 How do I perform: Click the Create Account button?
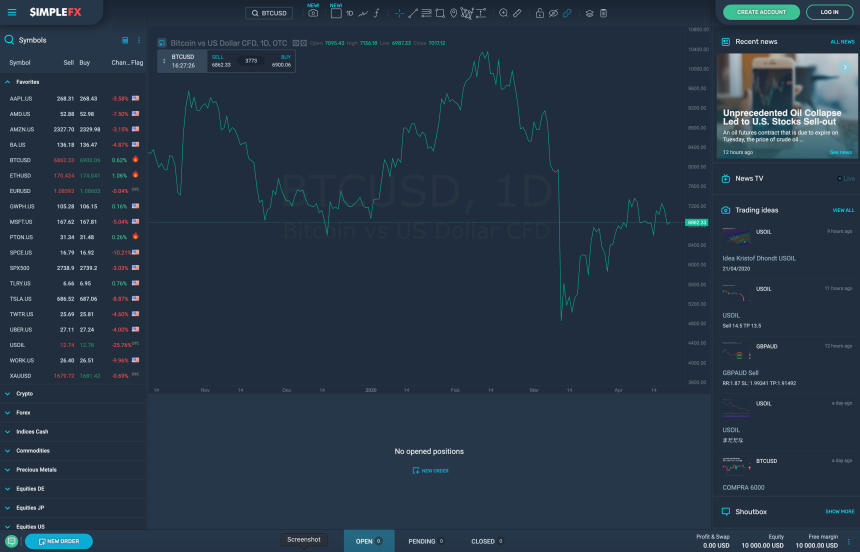coord(761,12)
